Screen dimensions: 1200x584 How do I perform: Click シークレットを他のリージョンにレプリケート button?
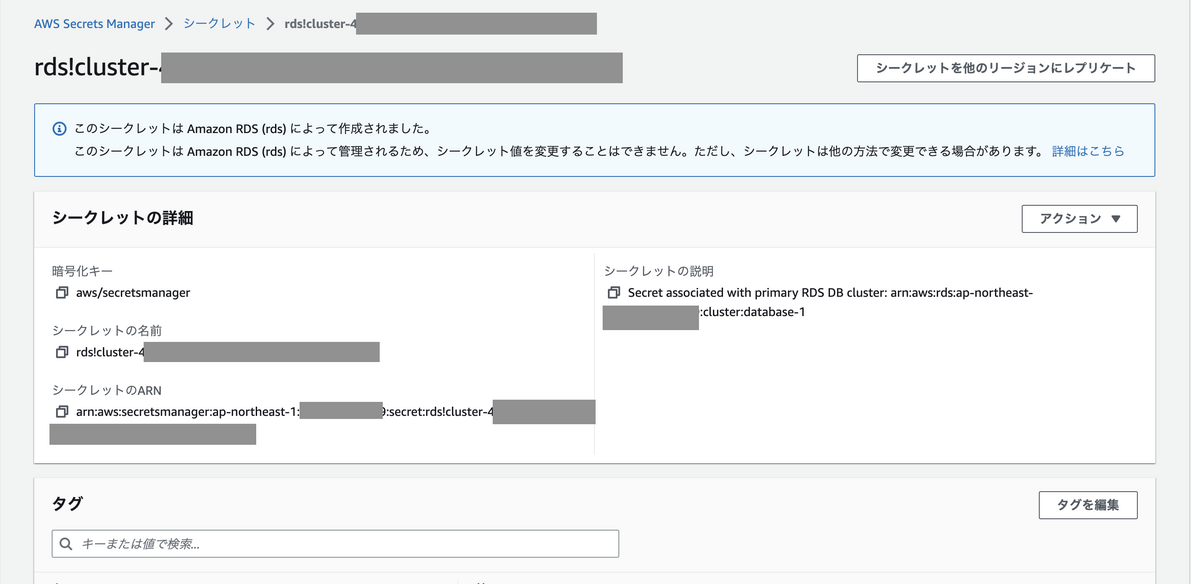click(x=1005, y=68)
